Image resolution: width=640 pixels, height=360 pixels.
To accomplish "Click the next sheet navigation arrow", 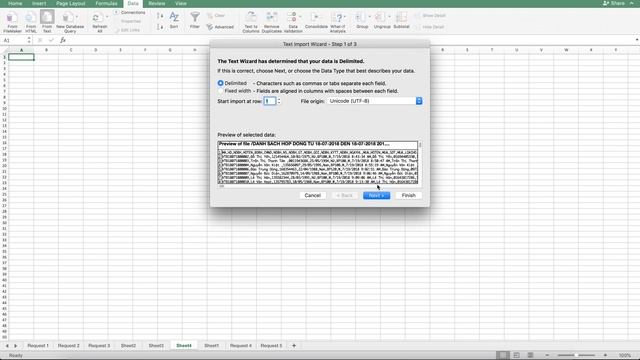I will [16, 346].
